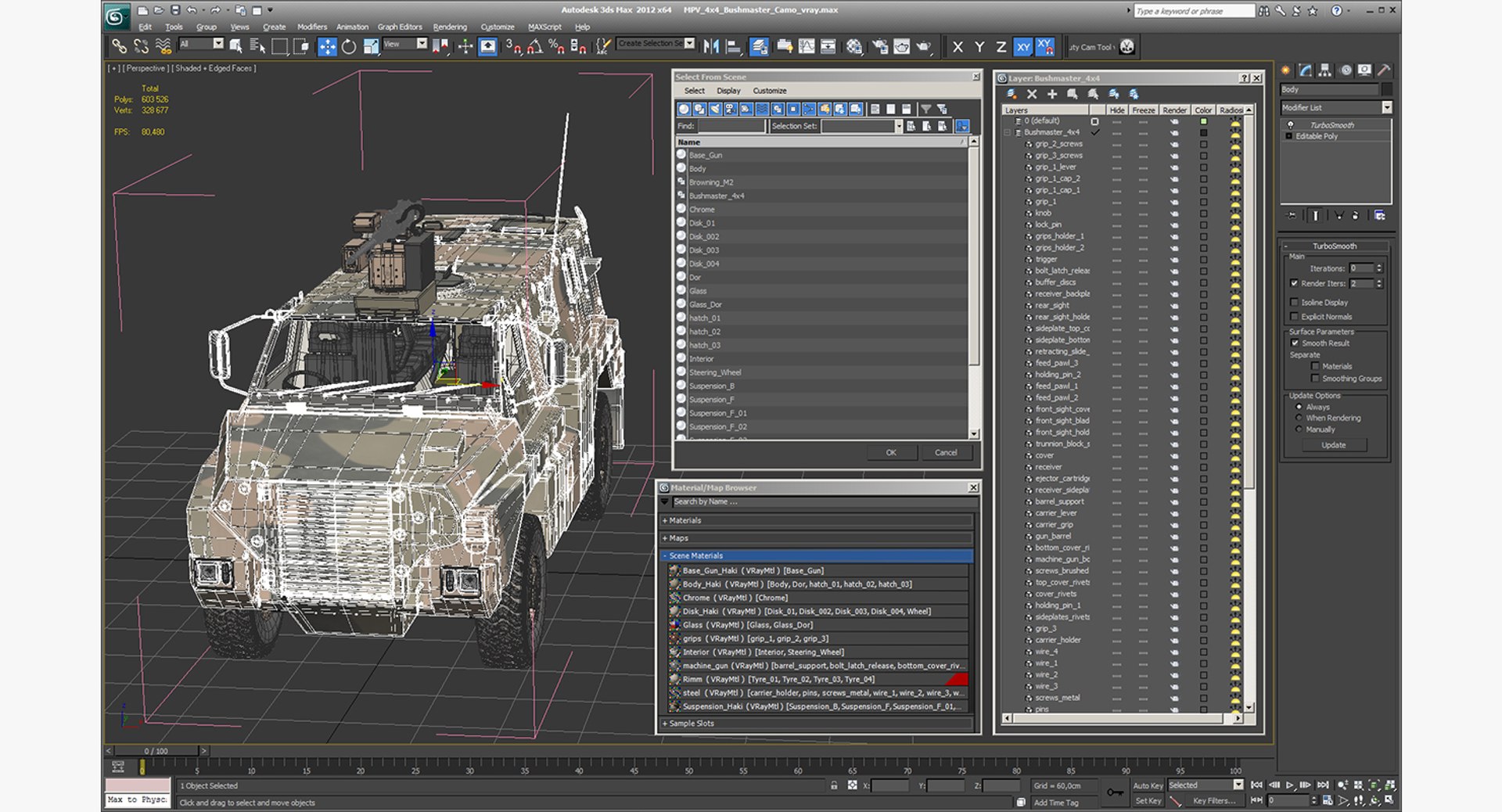Open the Graph Editors menu
The width and height of the screenshot is (1502, 812).
(x=400, y=27)
